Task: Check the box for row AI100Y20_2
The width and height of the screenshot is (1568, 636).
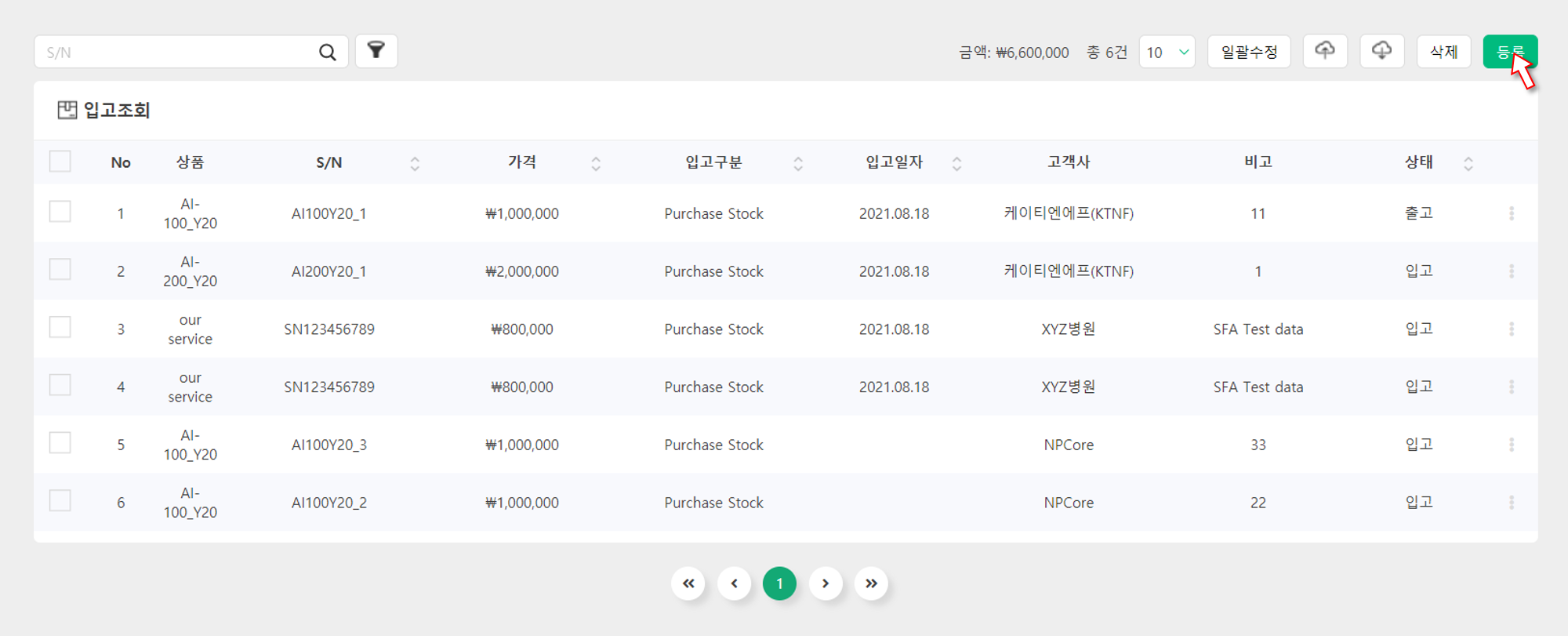Action: [x=60, y=500]
